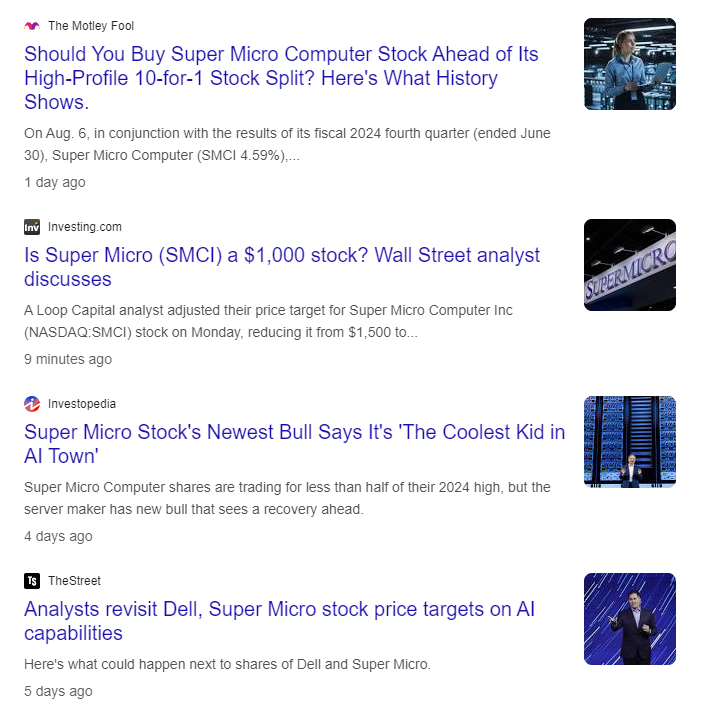Click the server racks presenter thumbnail
This screenshot has height=715, width=706.
[630, 442]
